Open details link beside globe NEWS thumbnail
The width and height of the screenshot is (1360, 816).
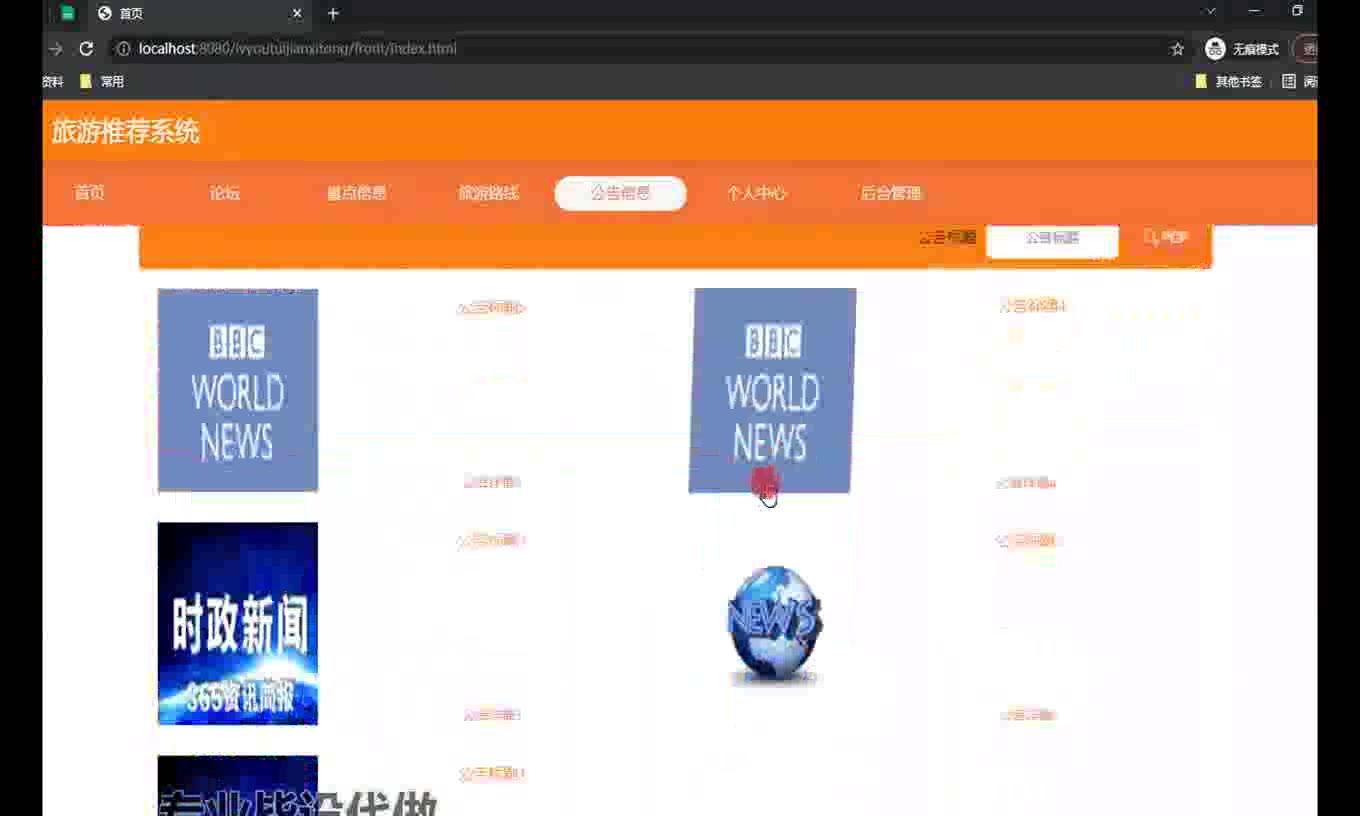click(1029, 715)
